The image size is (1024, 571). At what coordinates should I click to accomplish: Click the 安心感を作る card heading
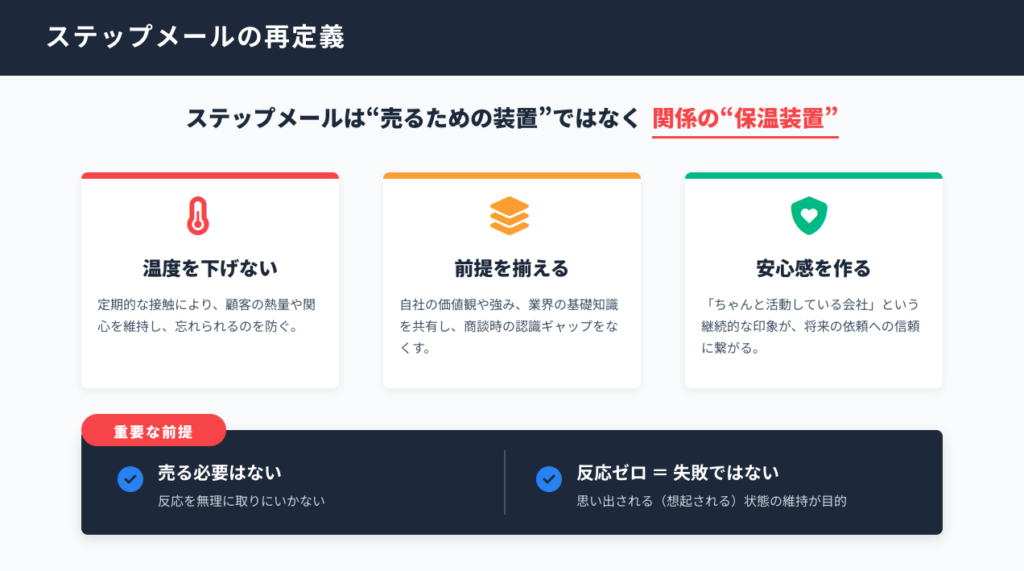[813, 268]
